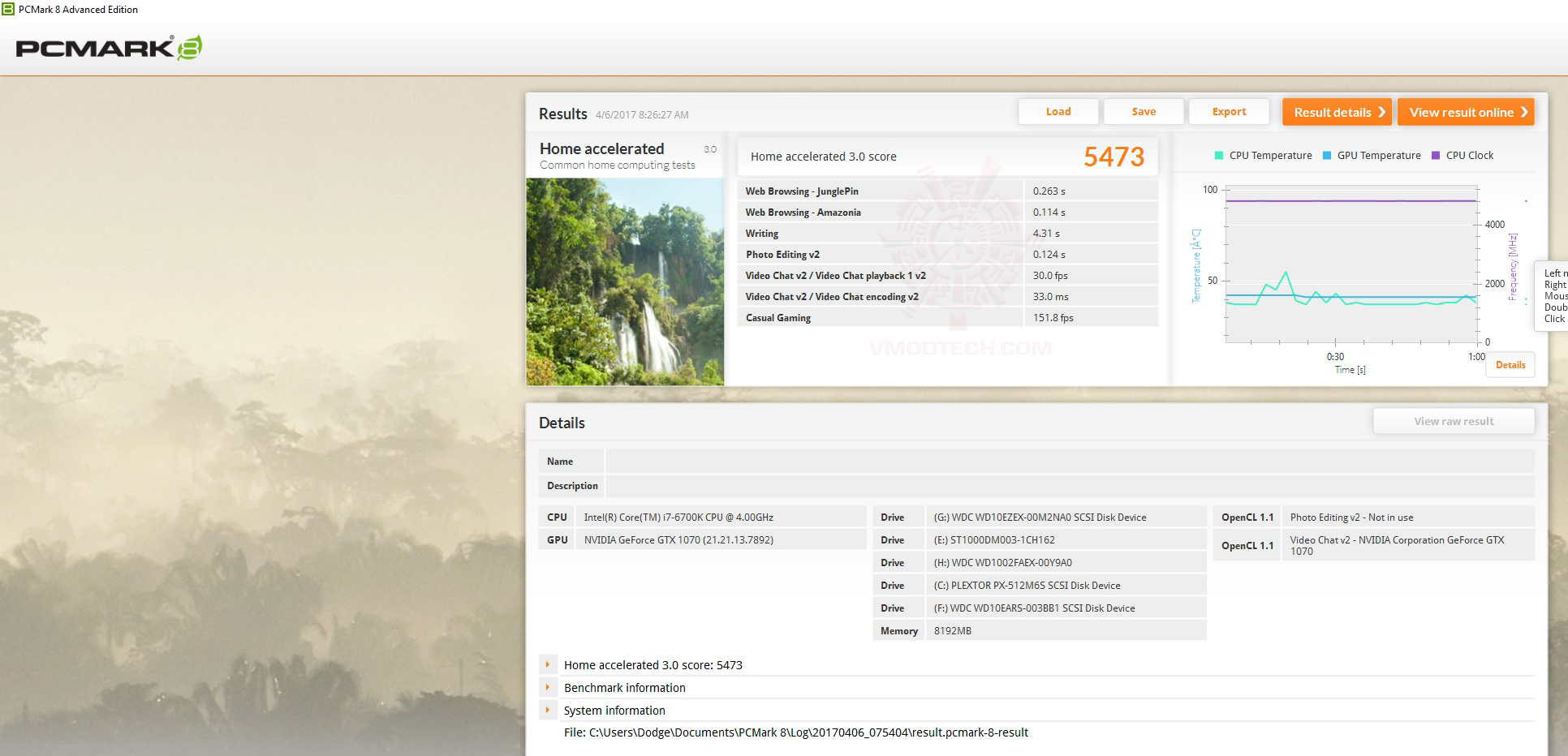Click the Name input field
The height and width of the screenshot is (756, 1568).
(x=1070, y=462)
